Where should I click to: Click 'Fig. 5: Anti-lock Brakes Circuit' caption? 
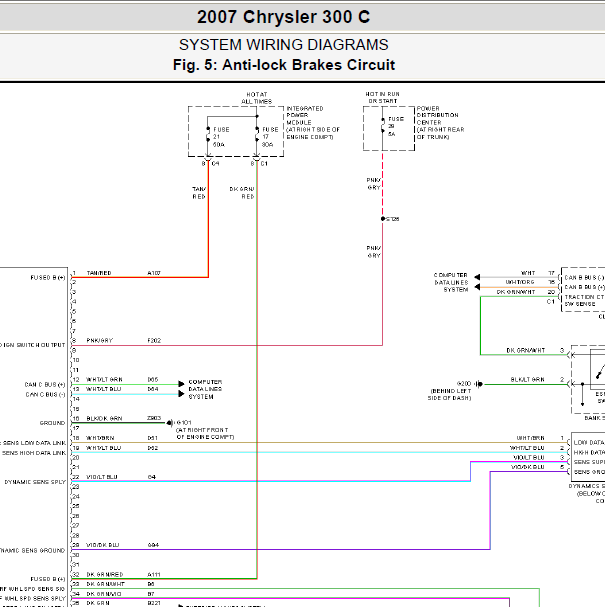(x=284, y=65)
